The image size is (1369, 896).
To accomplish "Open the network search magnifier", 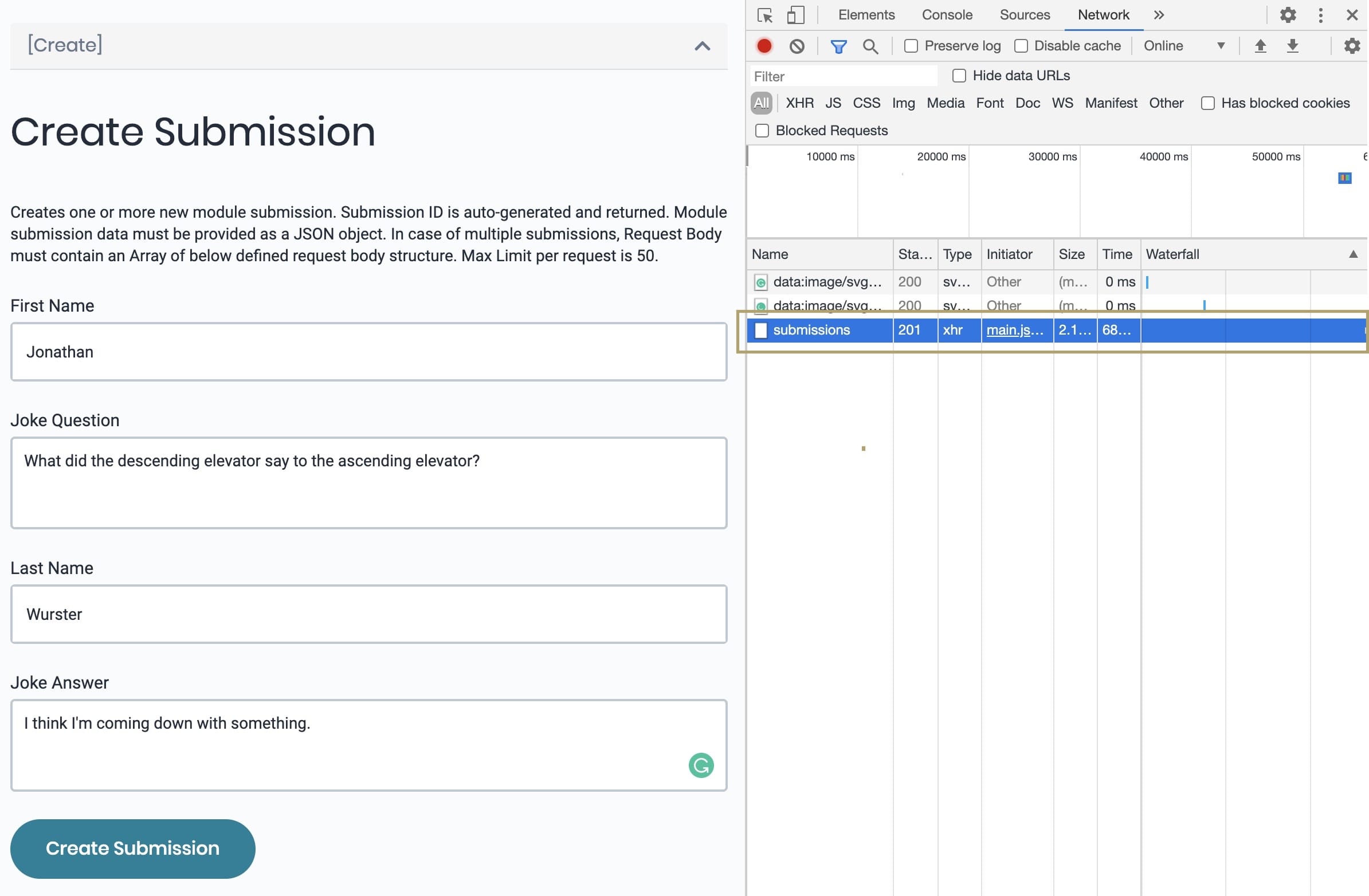I will [x=870, y=46].
